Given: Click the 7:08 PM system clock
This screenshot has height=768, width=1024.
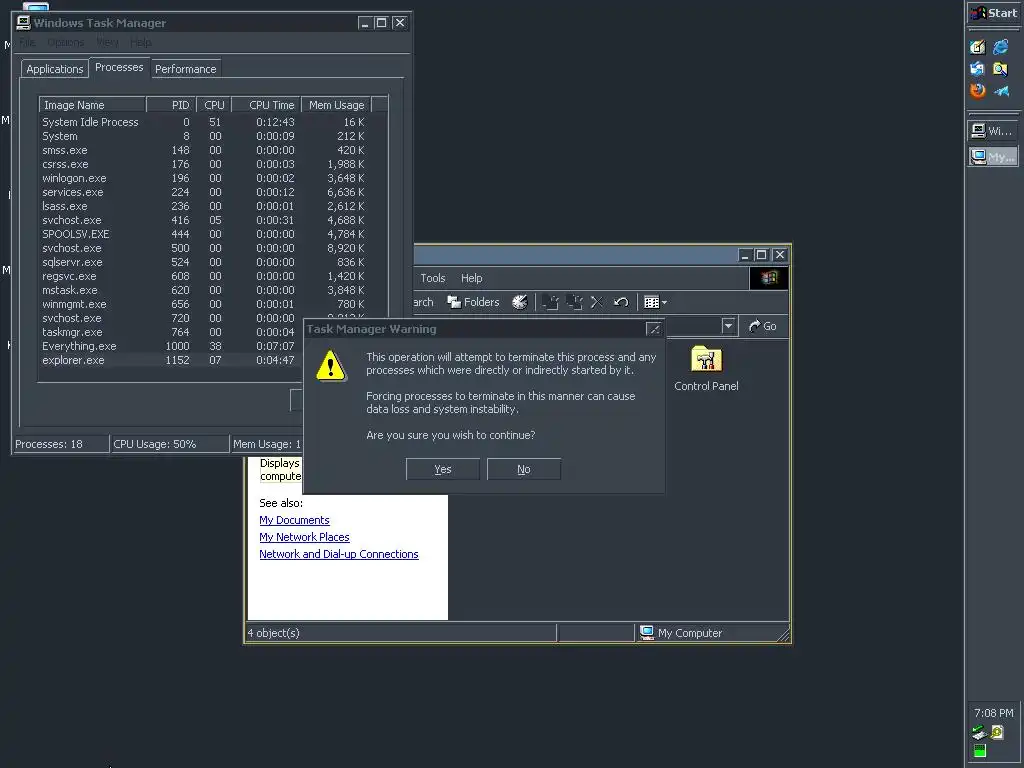Looking at the screenshot, I should (x=993, y=713).
